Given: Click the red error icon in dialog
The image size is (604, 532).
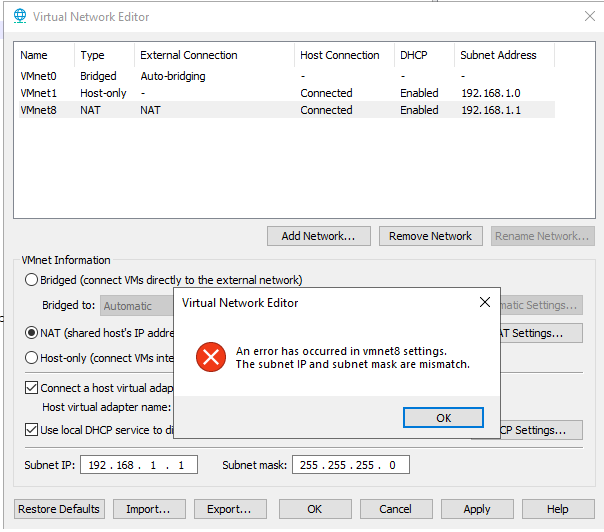Looking at the screenshot, I should click(x=211, y=357).
